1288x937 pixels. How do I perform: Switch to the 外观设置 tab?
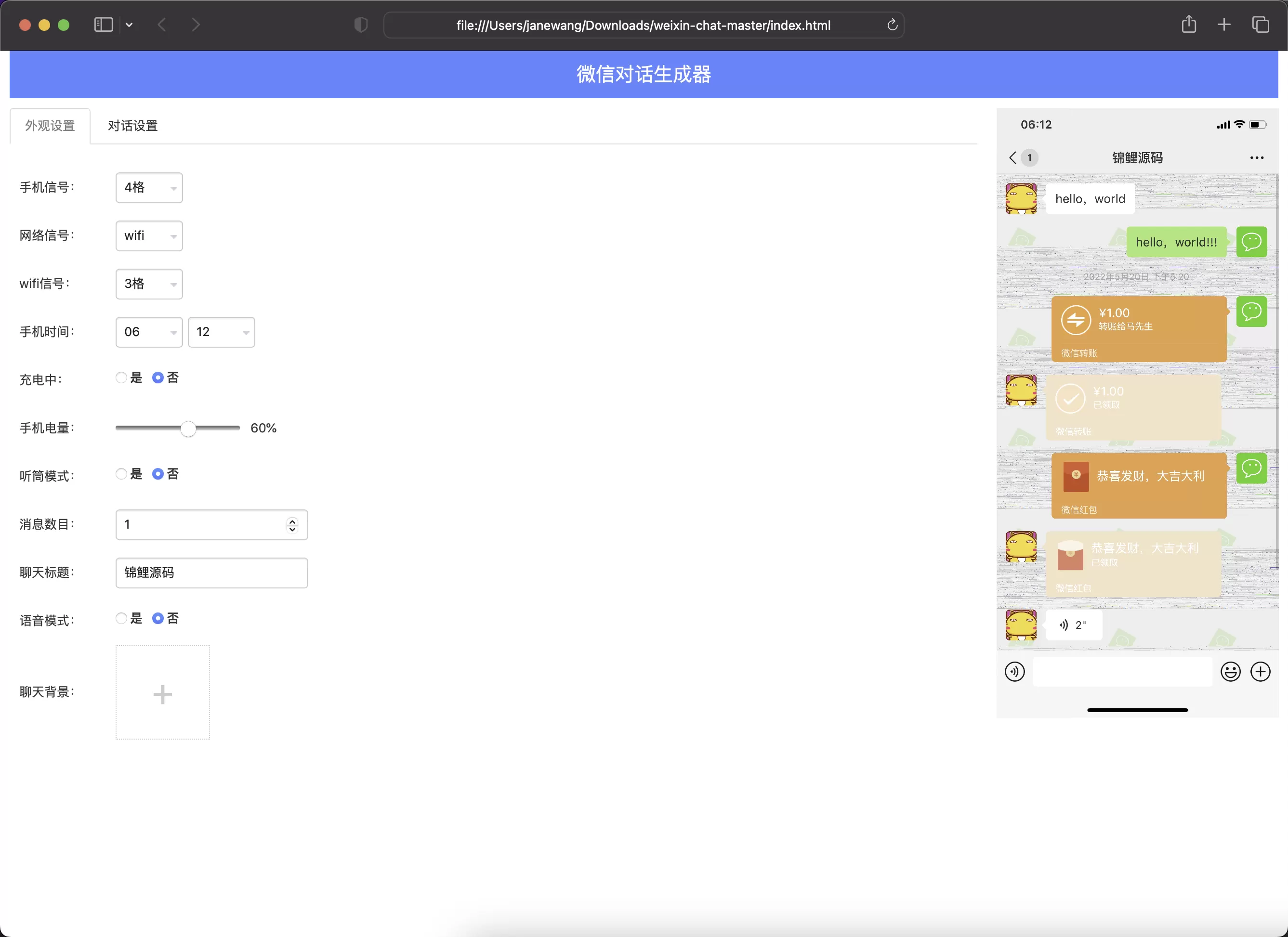pyautogui.click(x=50, y=125)
